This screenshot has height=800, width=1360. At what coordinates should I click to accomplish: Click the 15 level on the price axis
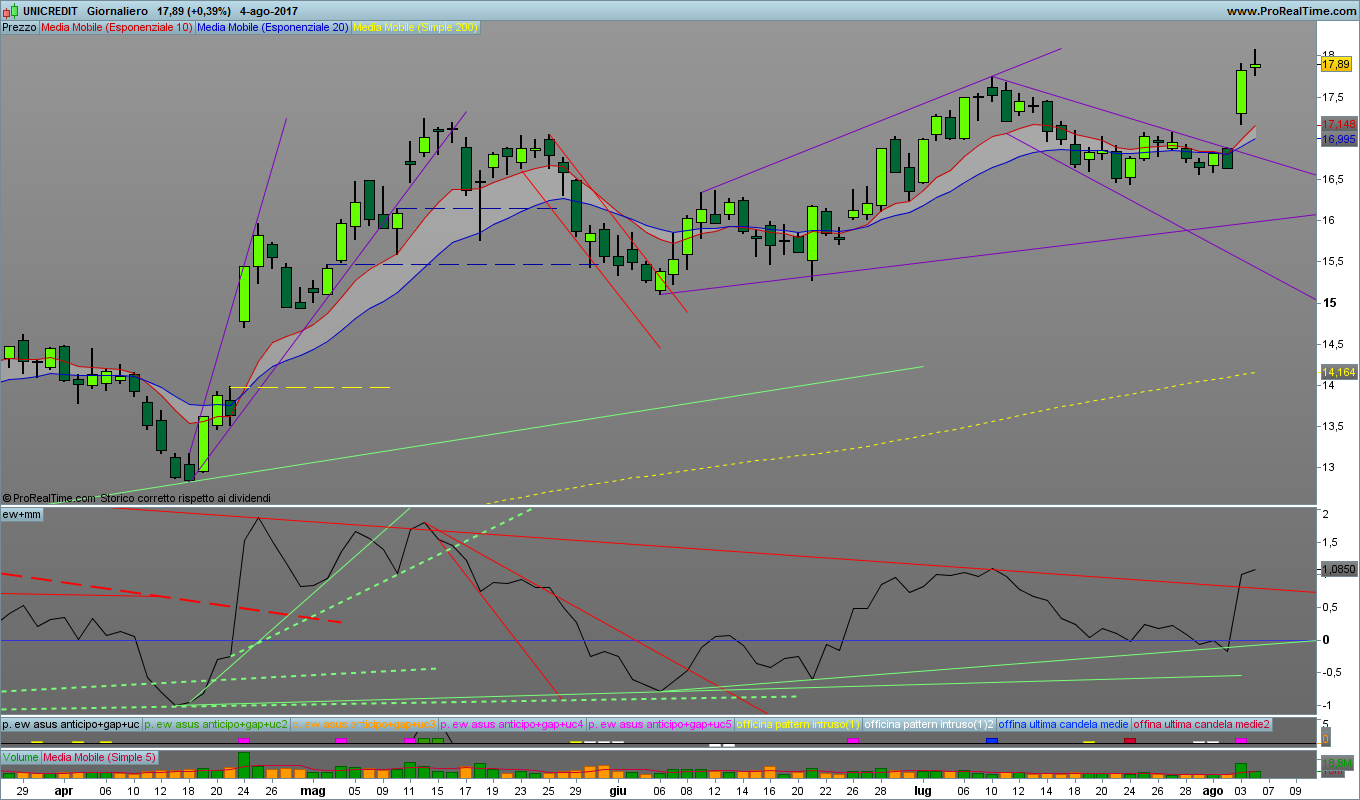pyautogui.click(x=1328, y=302)
